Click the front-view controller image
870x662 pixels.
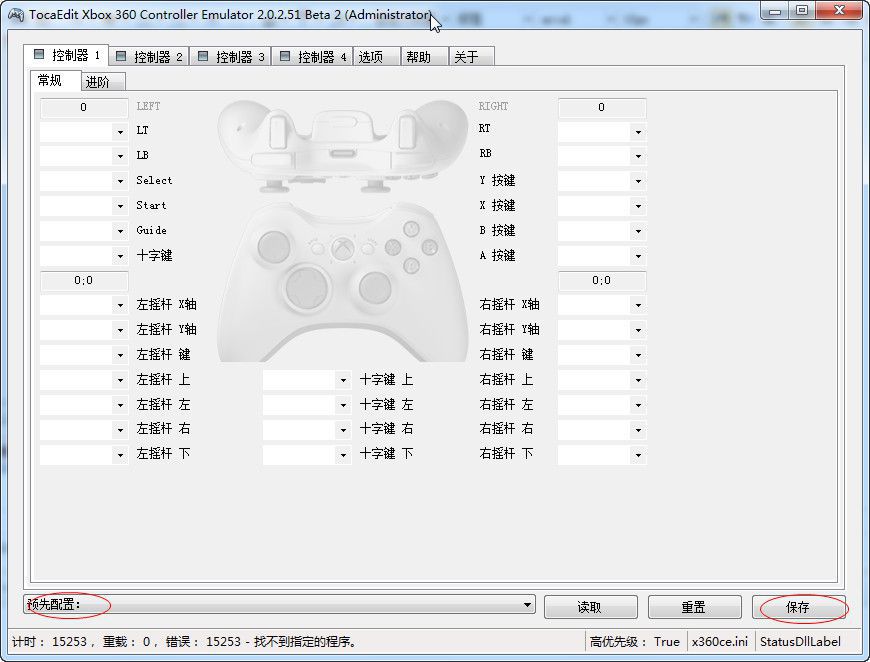[x=342, y=283]
